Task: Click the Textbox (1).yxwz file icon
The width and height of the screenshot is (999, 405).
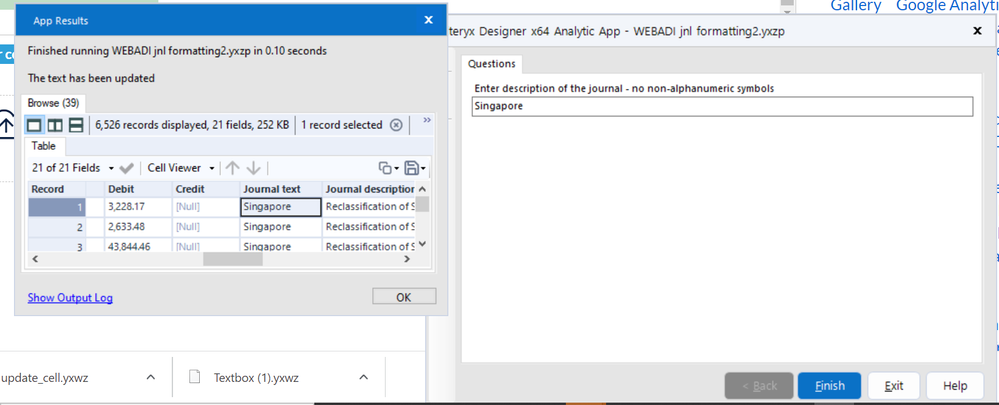Action: click(x=196, y=377)
